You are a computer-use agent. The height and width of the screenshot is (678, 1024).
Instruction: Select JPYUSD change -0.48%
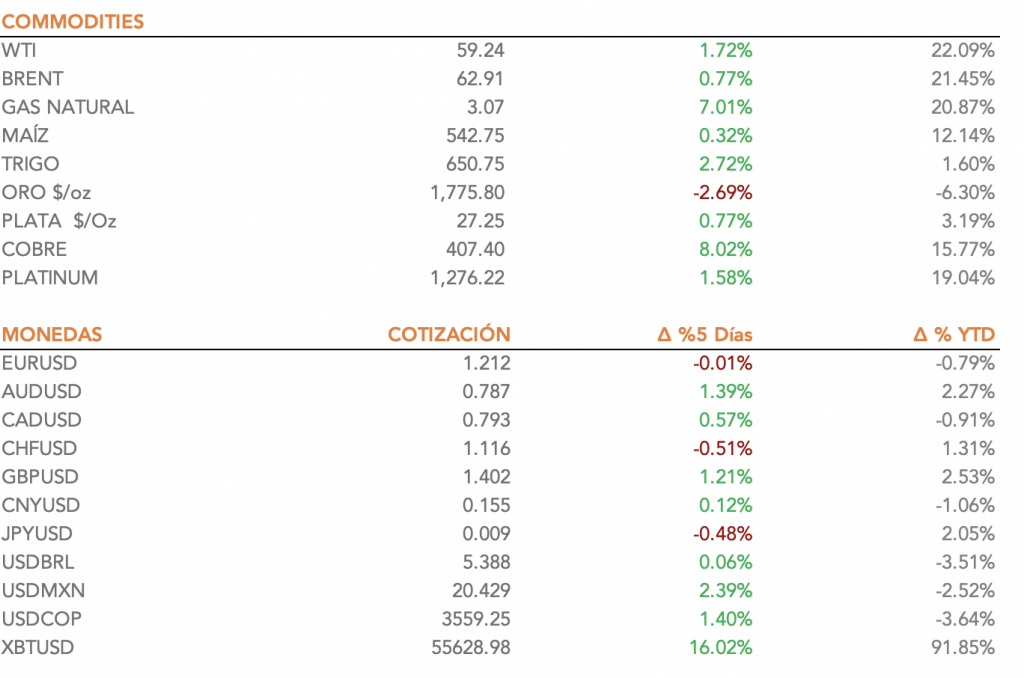(722, 534)
